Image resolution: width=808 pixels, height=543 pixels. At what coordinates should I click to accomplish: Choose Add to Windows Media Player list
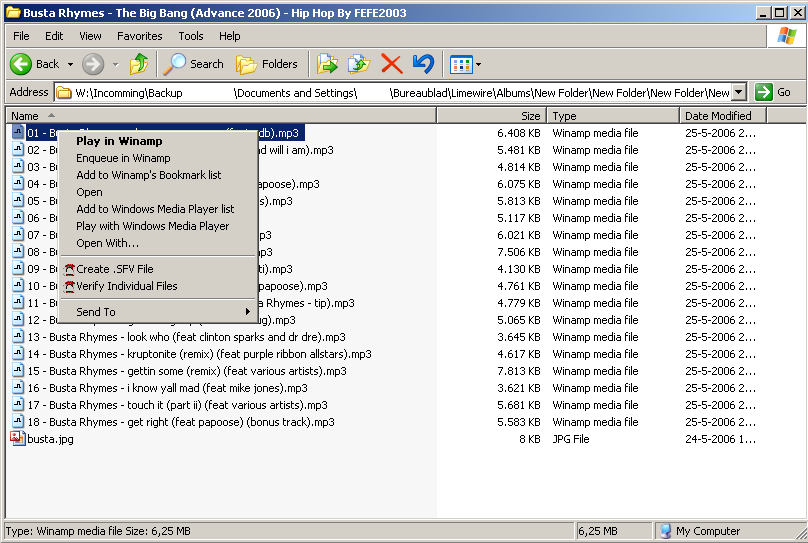(x=158, y=209)
